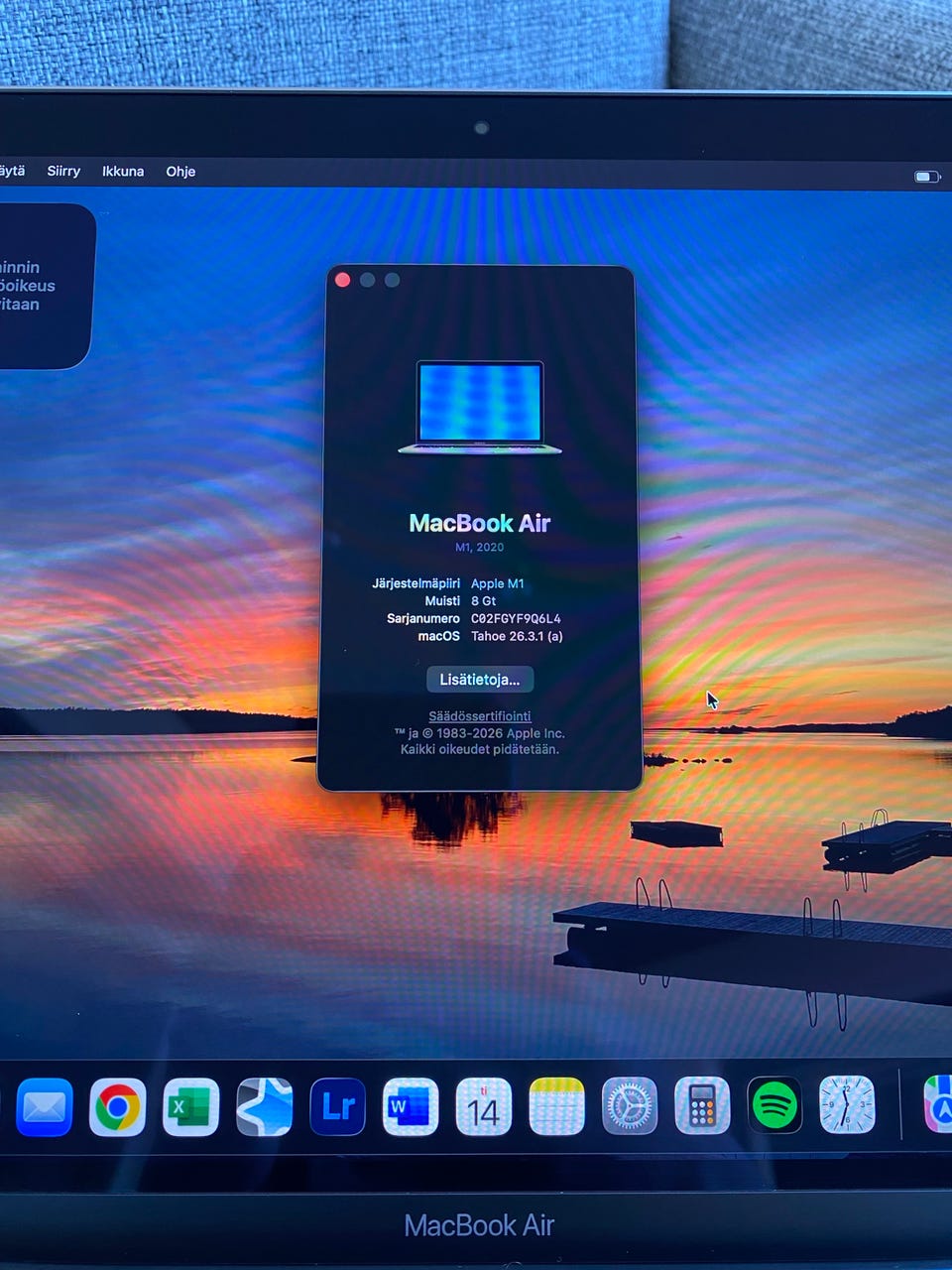Open Microsoft Word from the Dock
The image size is (952, 1270).
411,1106
